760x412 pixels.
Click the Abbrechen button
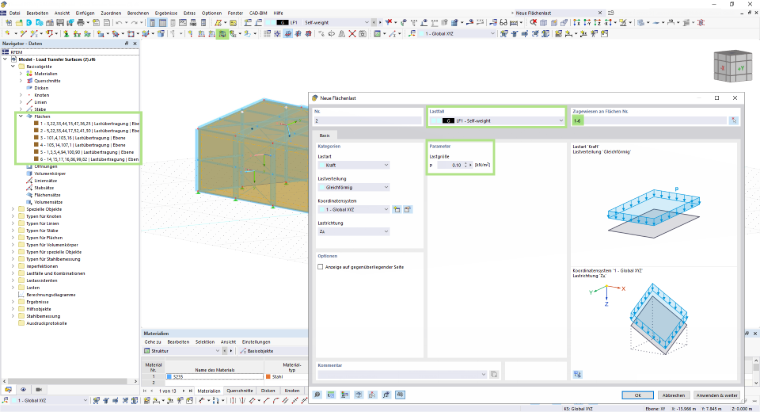[x=673, y=396]
